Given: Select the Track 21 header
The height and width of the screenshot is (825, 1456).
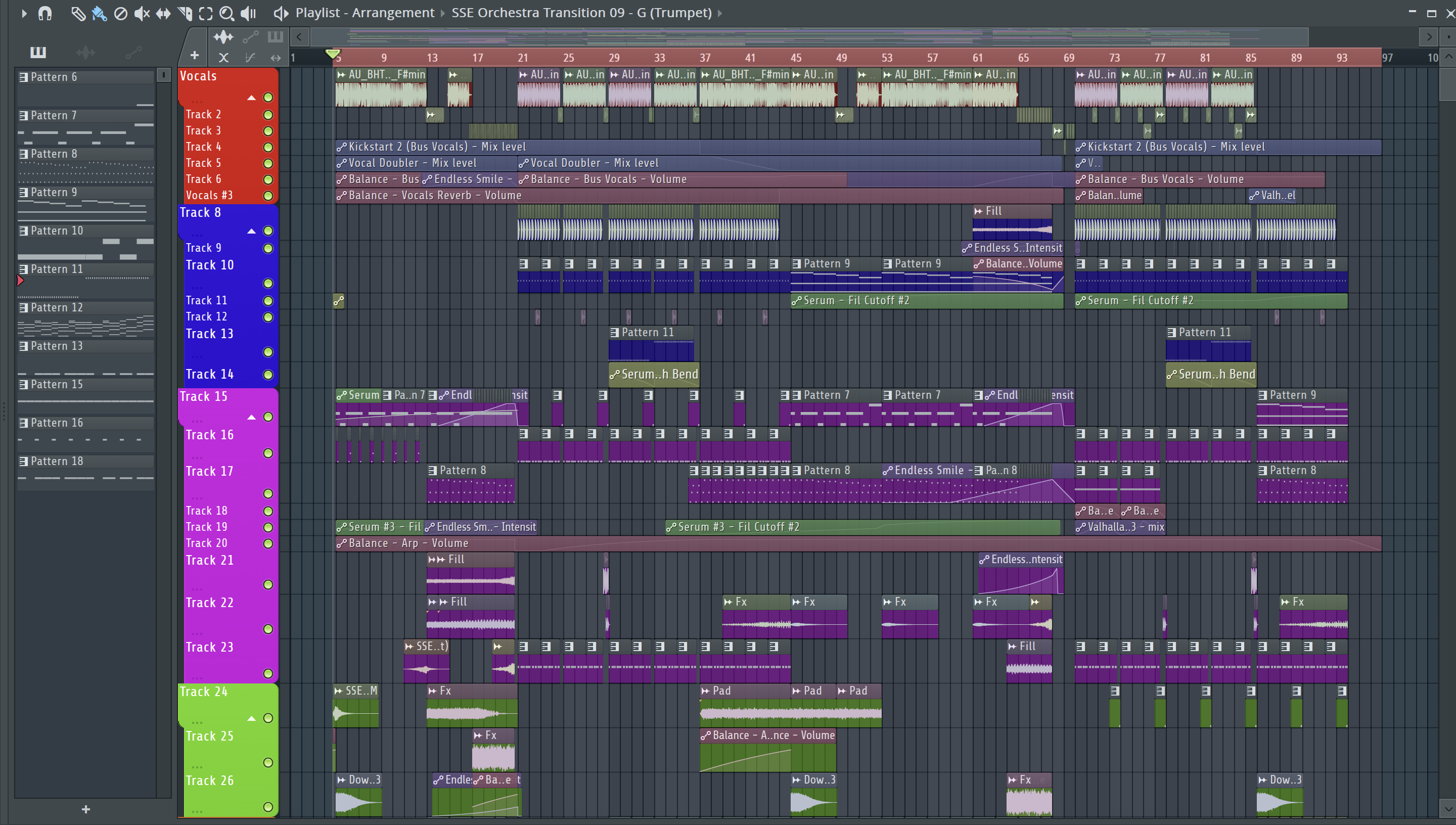Looking at the screenshot, I should [229, 572].
